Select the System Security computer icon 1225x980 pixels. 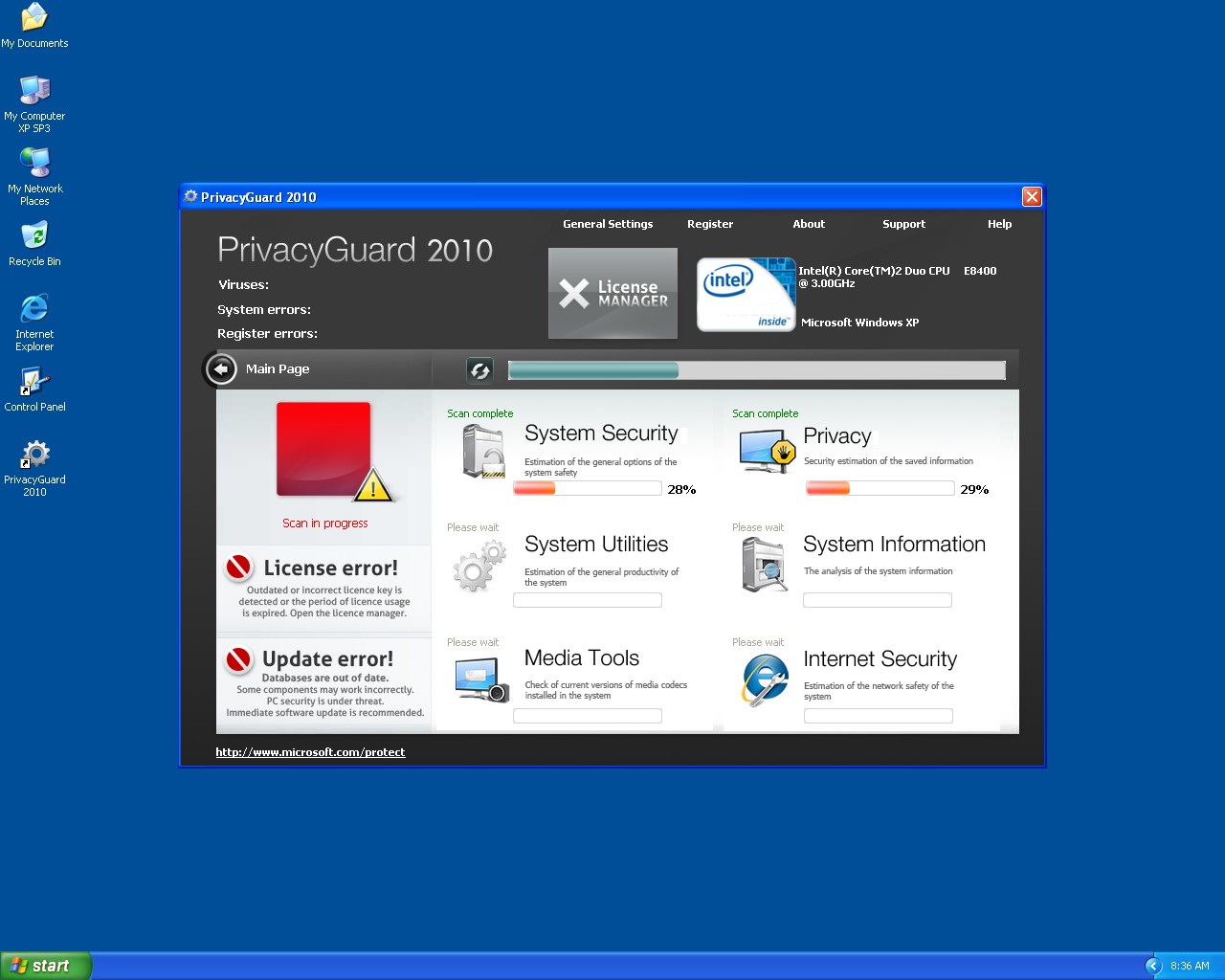tap(483, 451)
